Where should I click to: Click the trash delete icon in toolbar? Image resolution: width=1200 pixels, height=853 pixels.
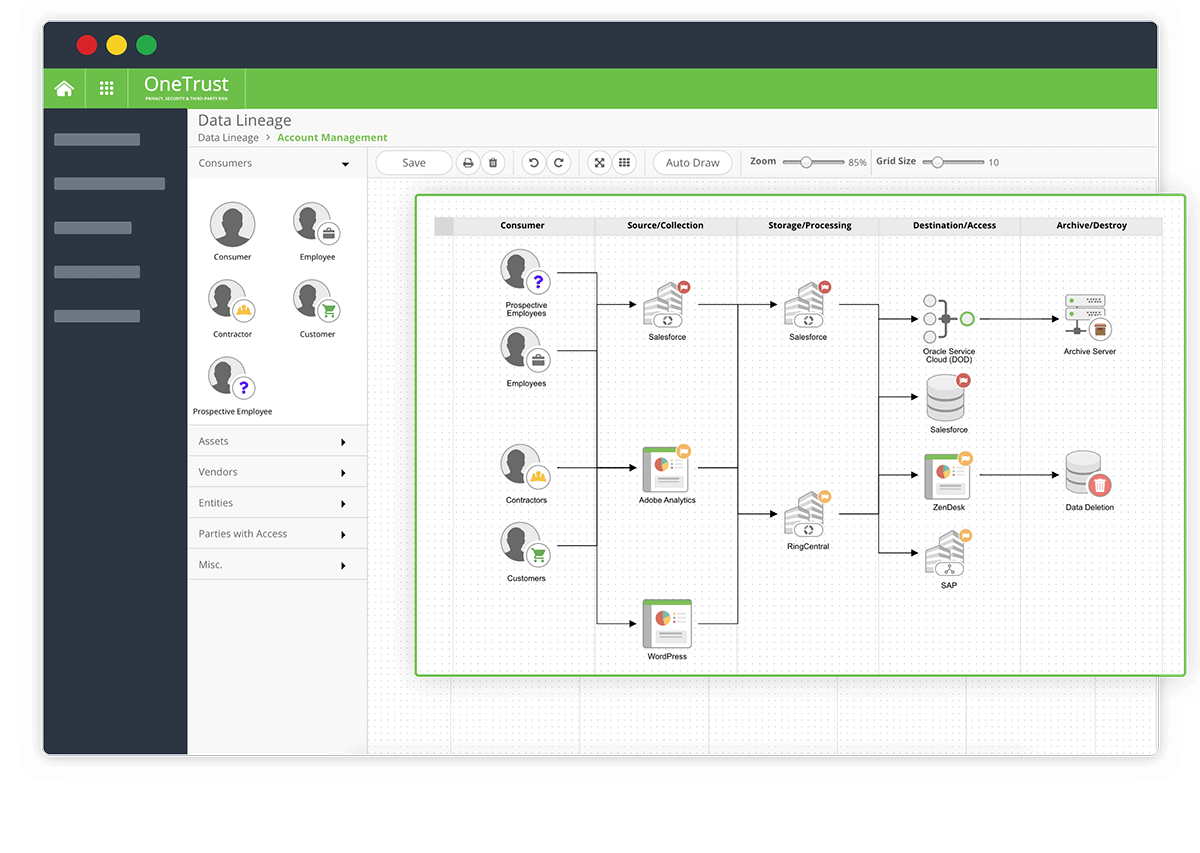pyautogui.click(x=492, y=163)
